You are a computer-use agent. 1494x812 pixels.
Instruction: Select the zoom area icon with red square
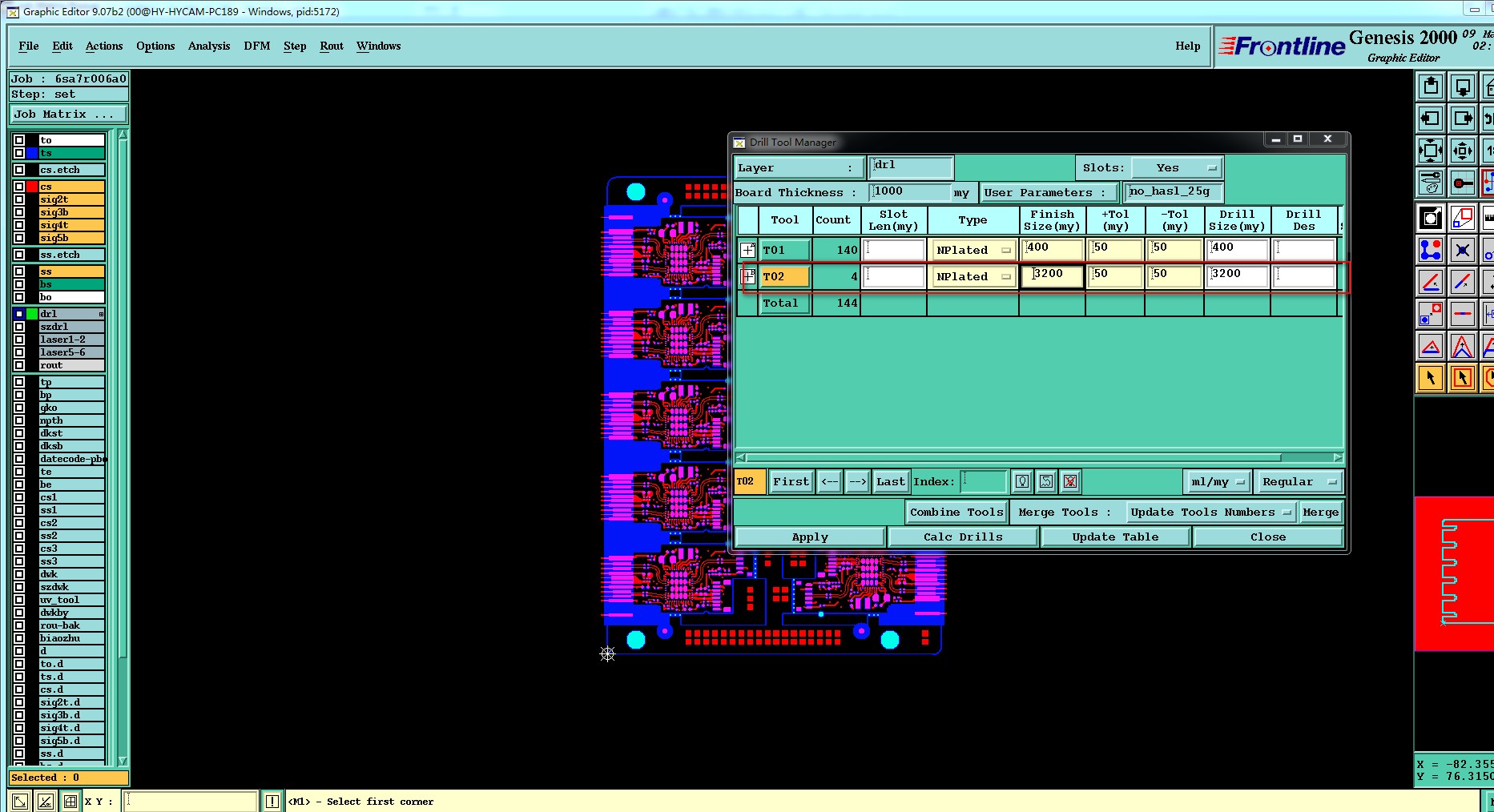1463,218
